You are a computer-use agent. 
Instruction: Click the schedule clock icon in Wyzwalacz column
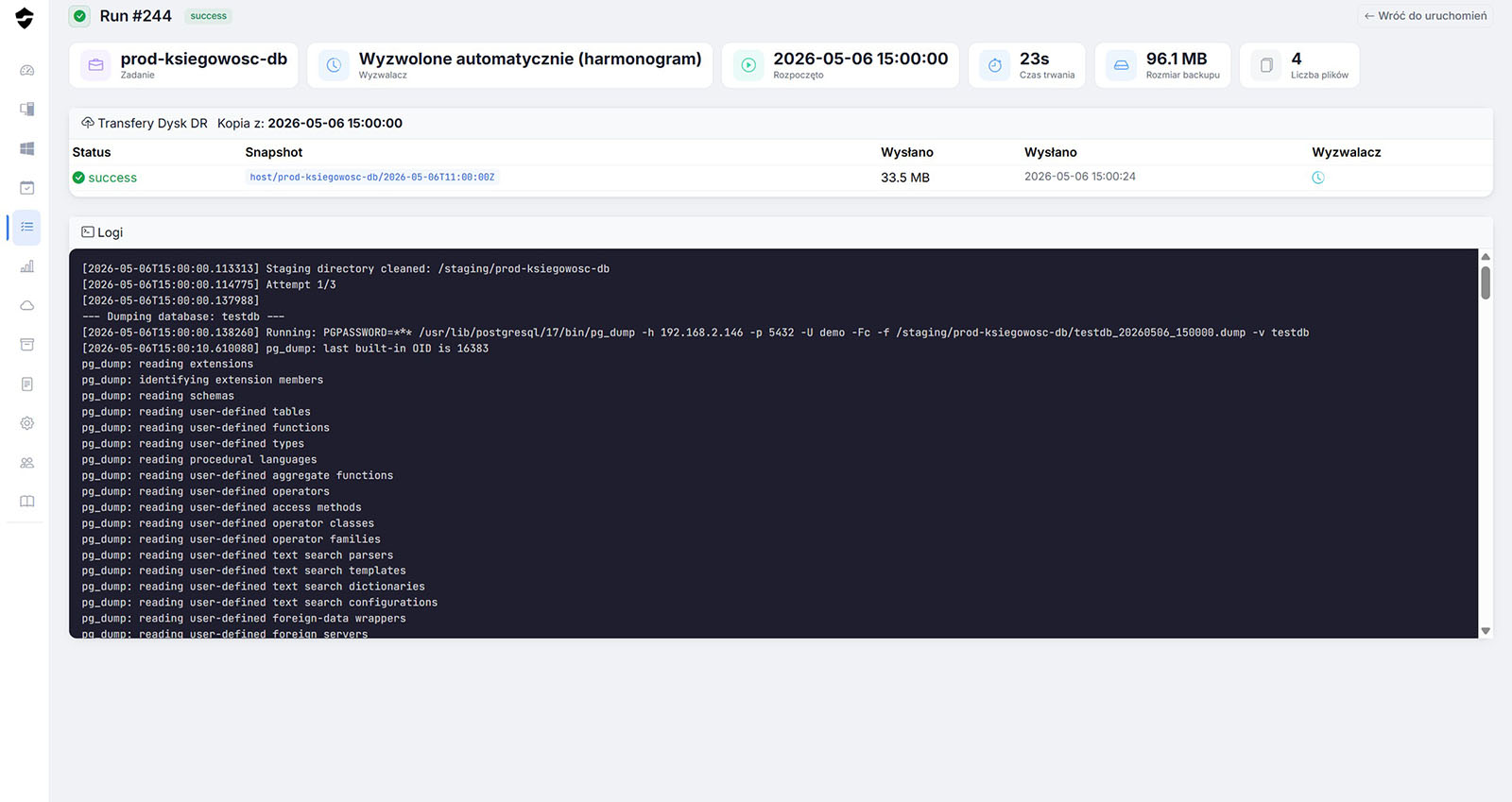(1318, 178)
